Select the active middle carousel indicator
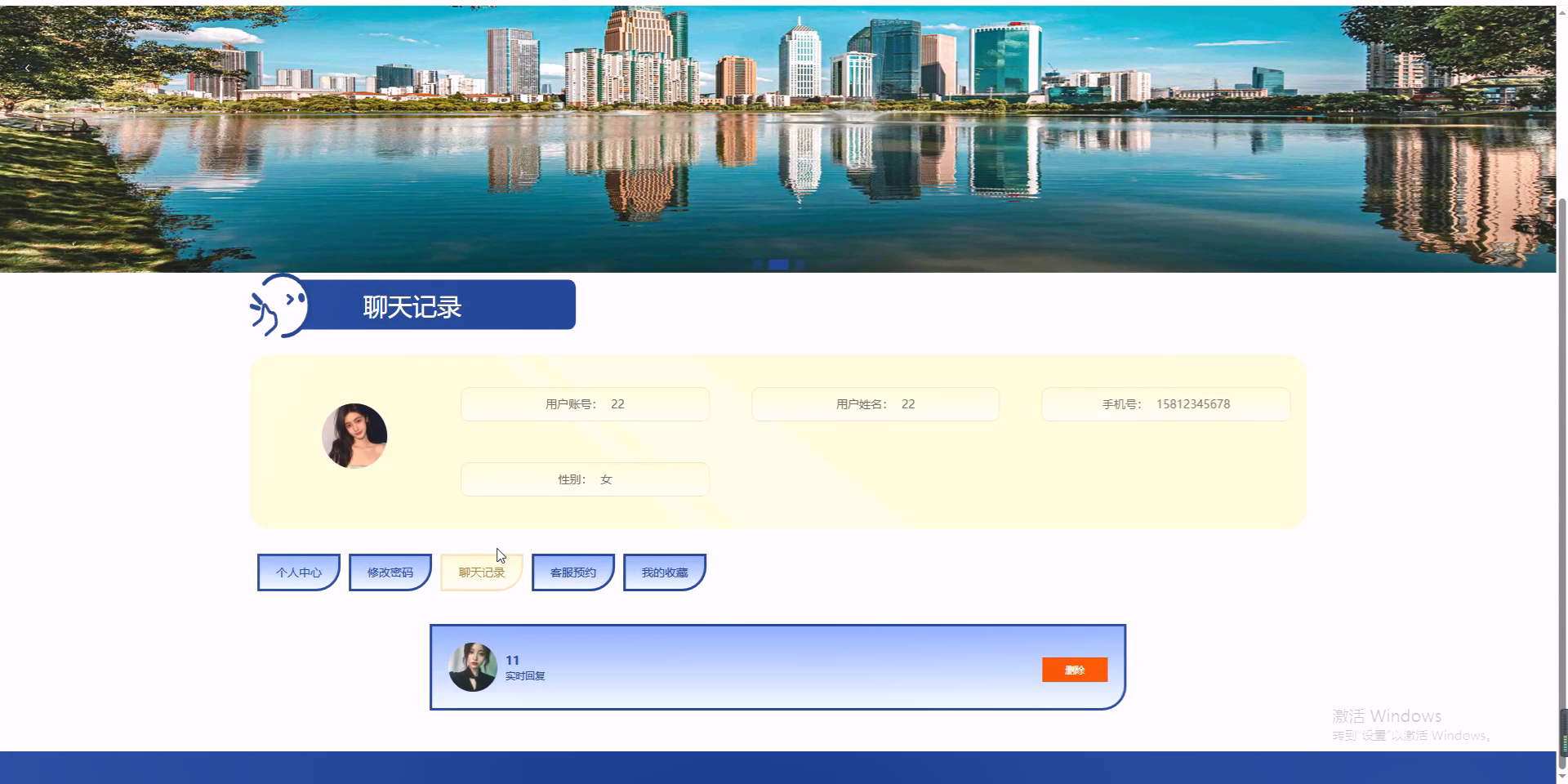Screen dimensions: 1568x784 click(778, 264)
